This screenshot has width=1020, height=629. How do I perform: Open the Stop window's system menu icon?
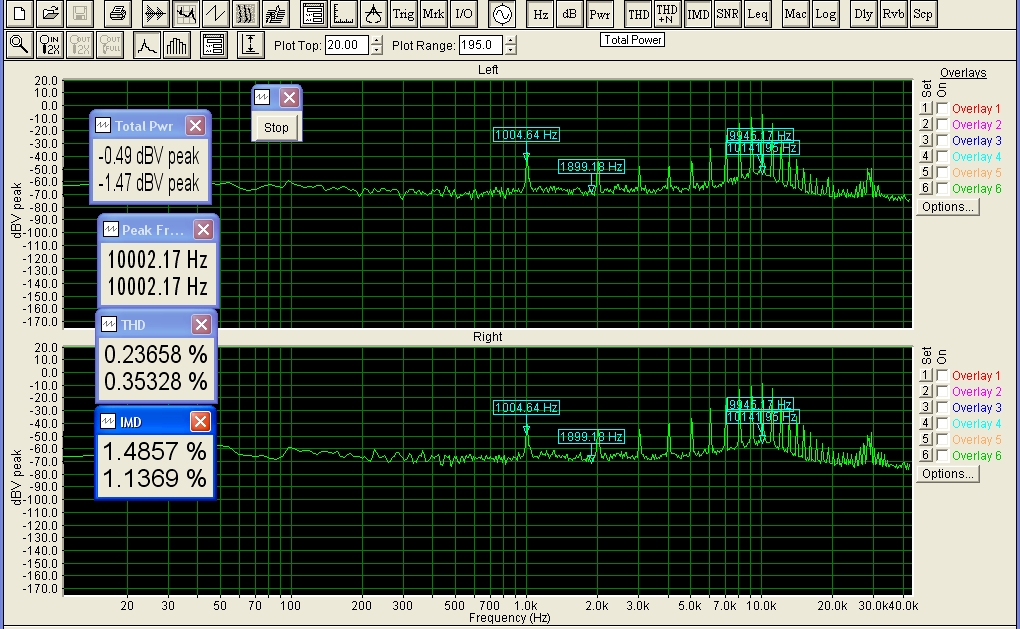263,98
